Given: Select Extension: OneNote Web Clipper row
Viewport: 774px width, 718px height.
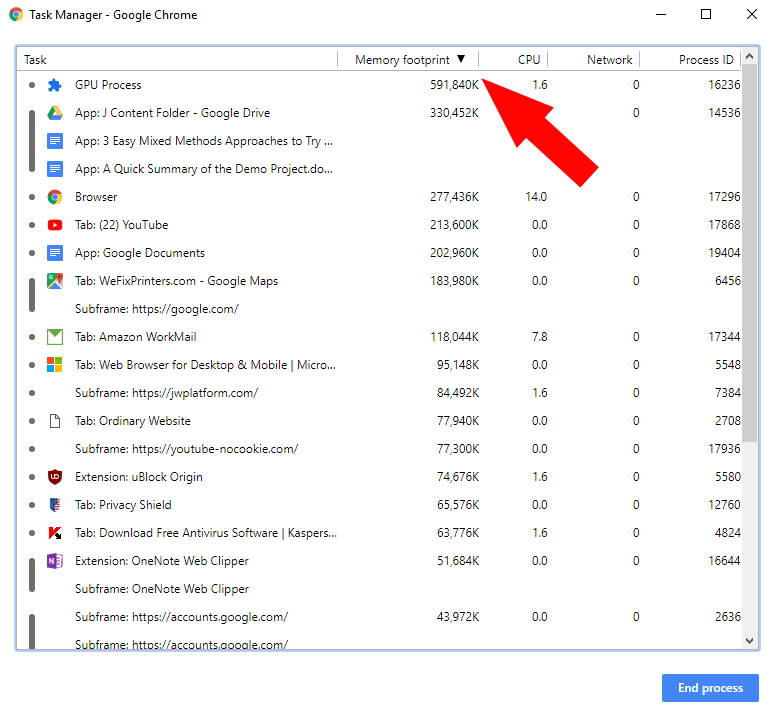Looking at the screenshot, I should click(x=379, y=561).
